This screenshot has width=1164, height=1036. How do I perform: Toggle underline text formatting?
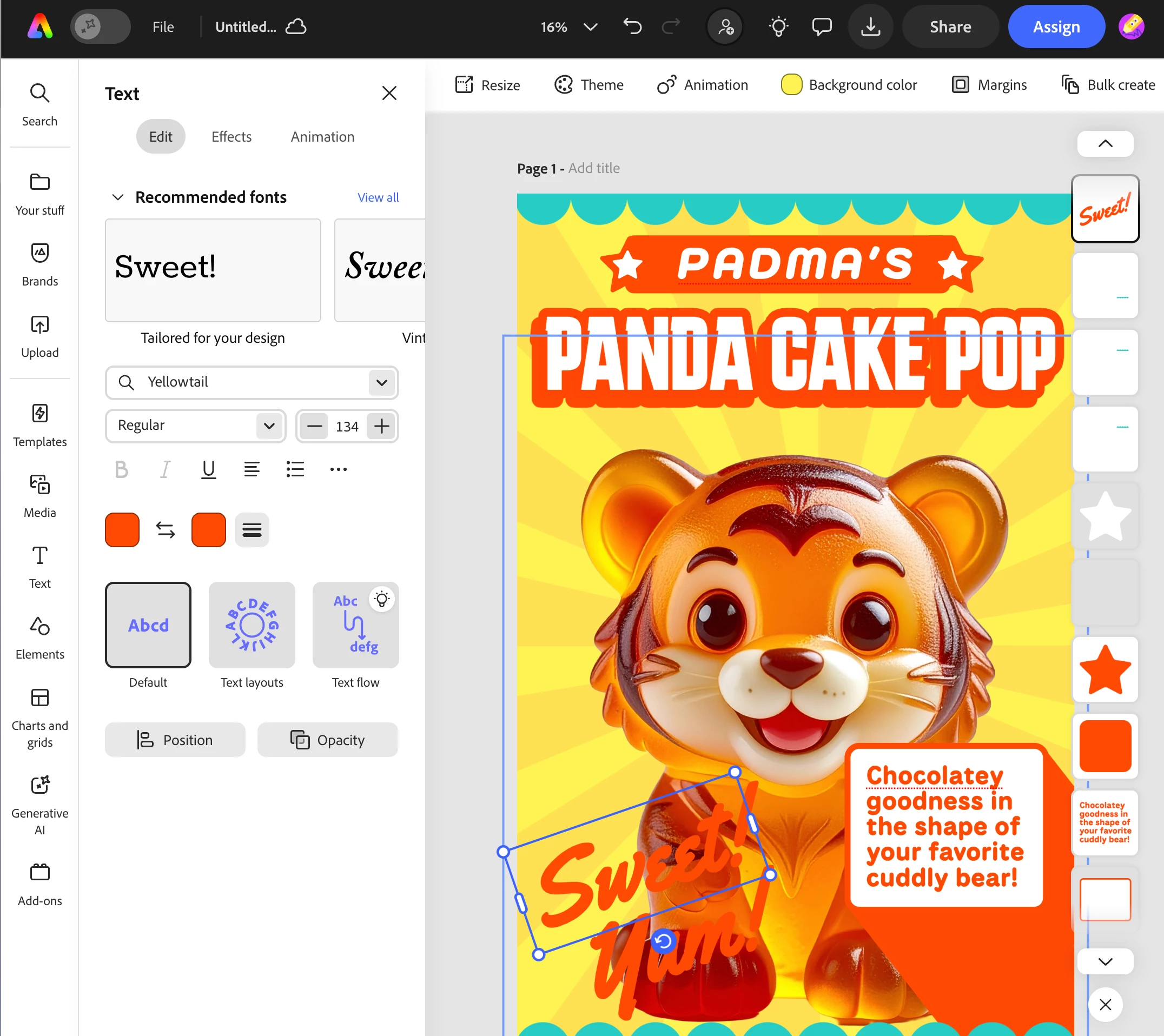pos(208,470)
